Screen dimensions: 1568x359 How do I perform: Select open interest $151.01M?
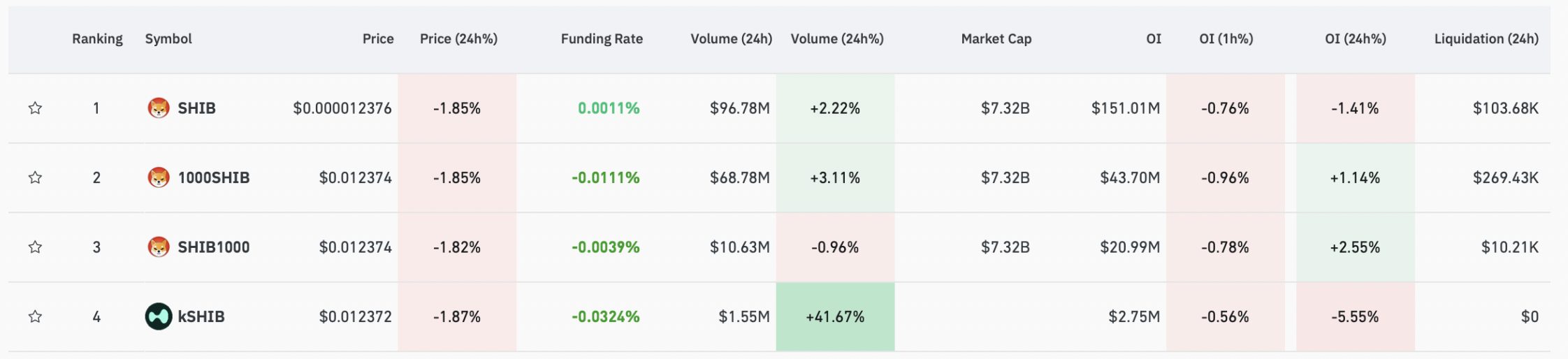pos(1126,108)
